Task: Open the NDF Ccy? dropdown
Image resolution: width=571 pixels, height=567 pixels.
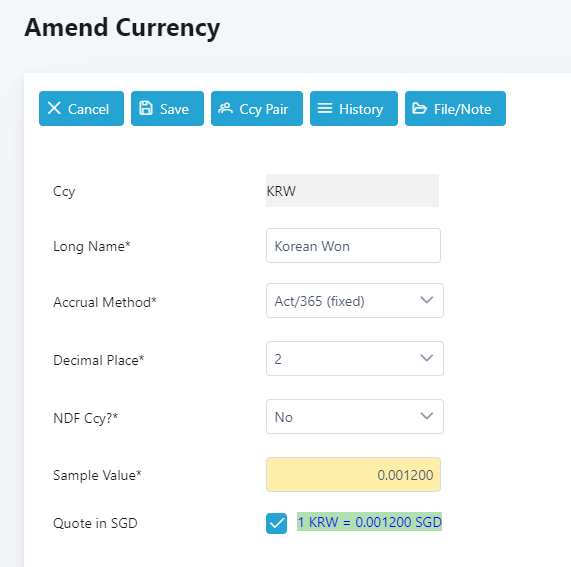Action: [355, 417]
